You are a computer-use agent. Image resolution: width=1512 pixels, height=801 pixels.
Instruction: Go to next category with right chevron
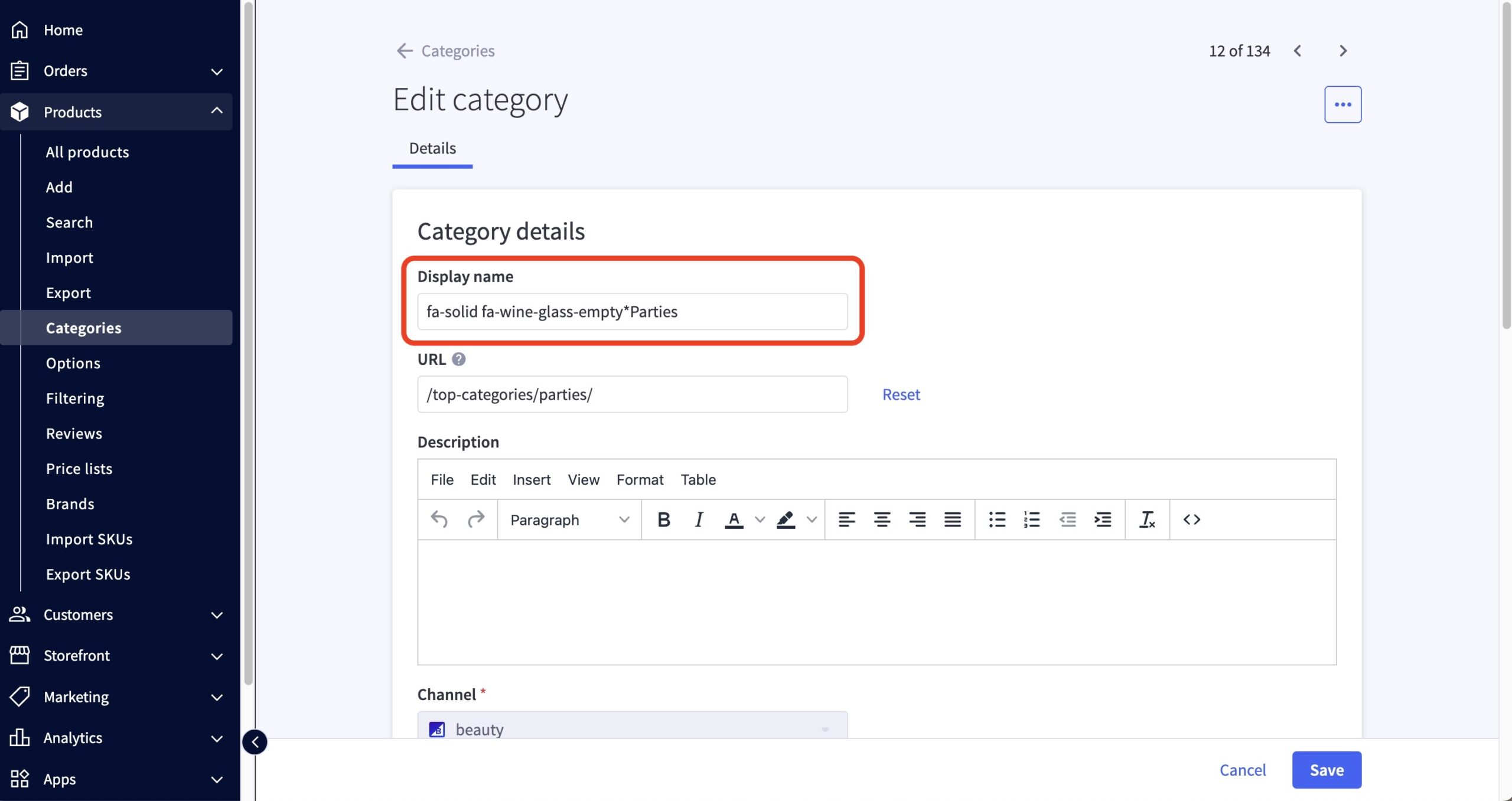coord(1343,51)
